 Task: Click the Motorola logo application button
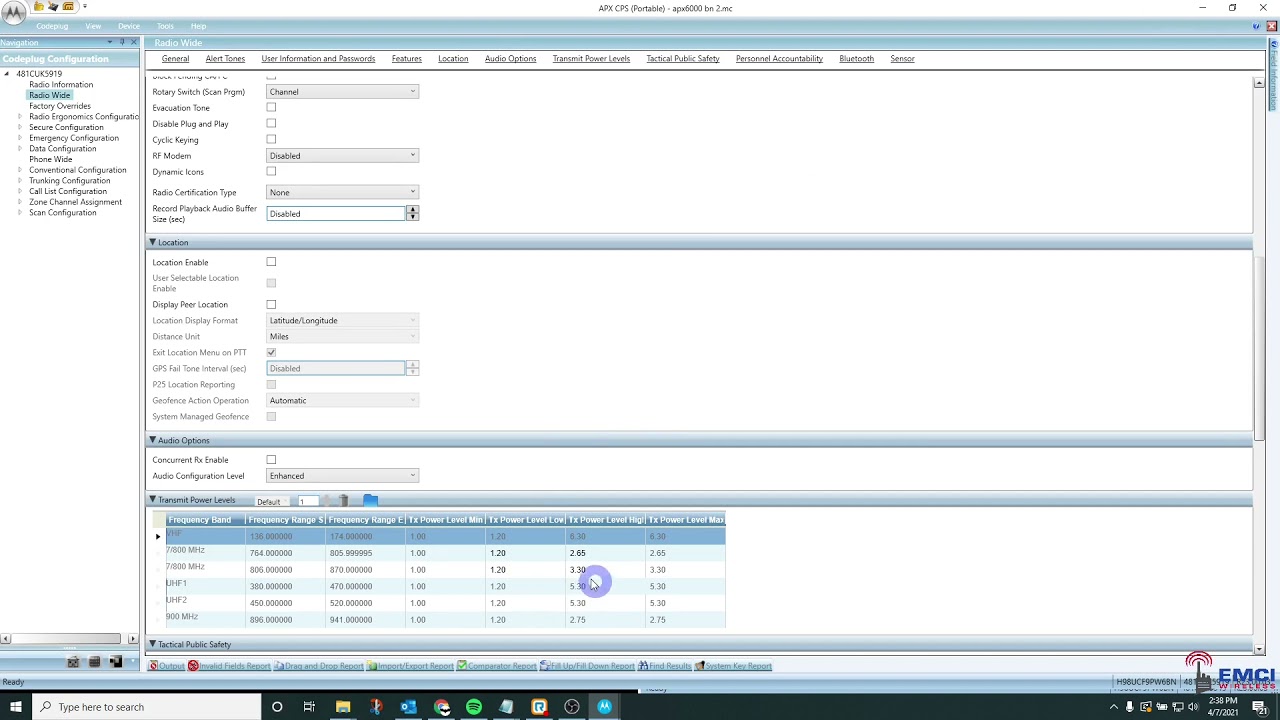(14, 12)
